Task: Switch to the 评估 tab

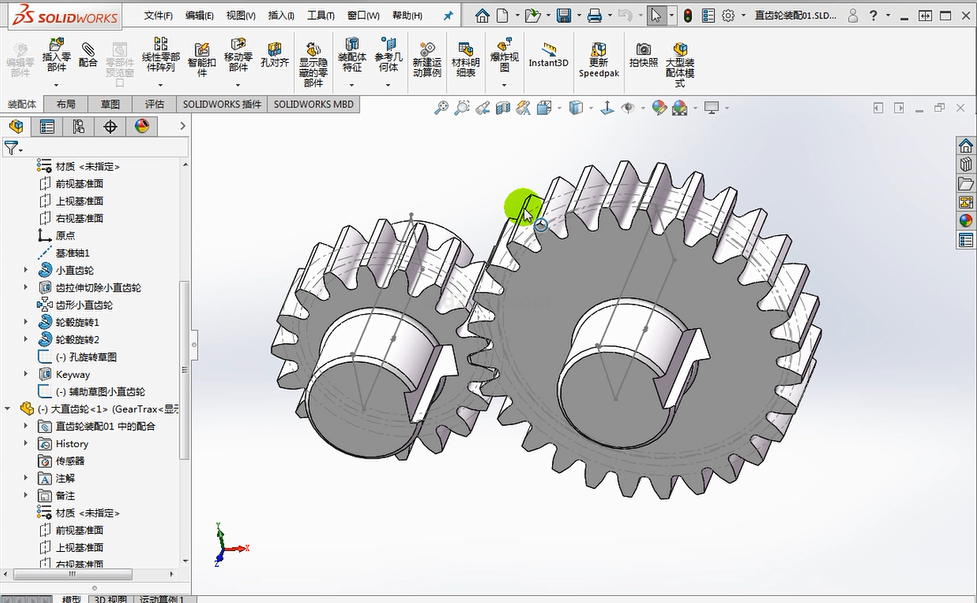Action: 154,104
